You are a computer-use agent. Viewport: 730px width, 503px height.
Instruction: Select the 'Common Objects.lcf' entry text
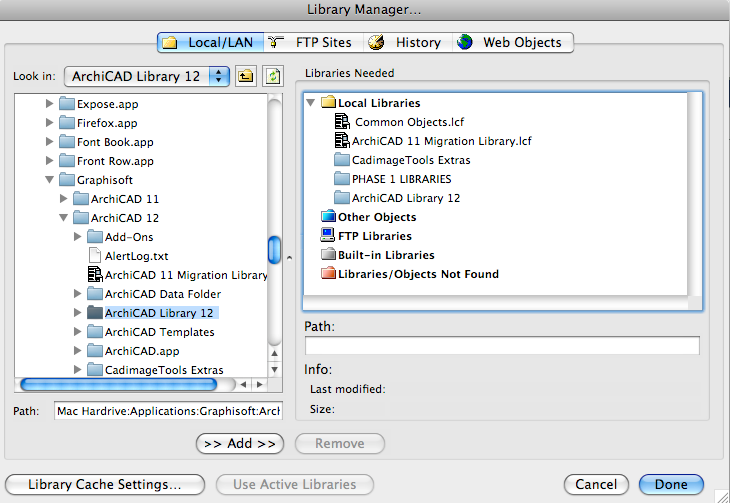click(x=409, y=122)
